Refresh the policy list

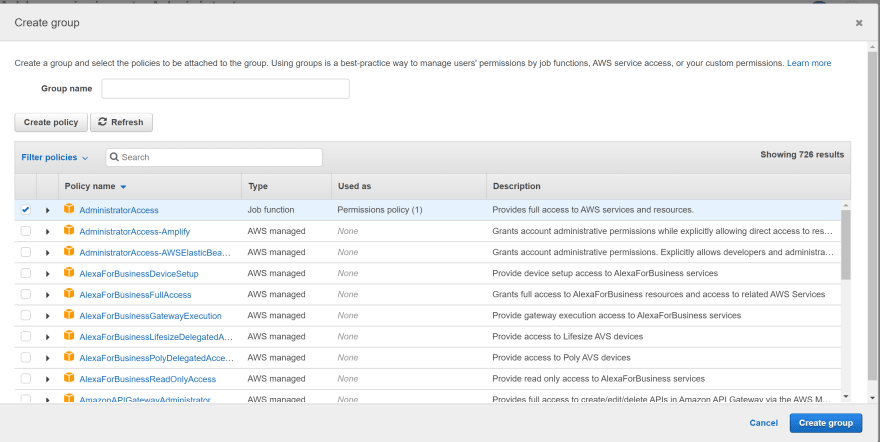121,122
